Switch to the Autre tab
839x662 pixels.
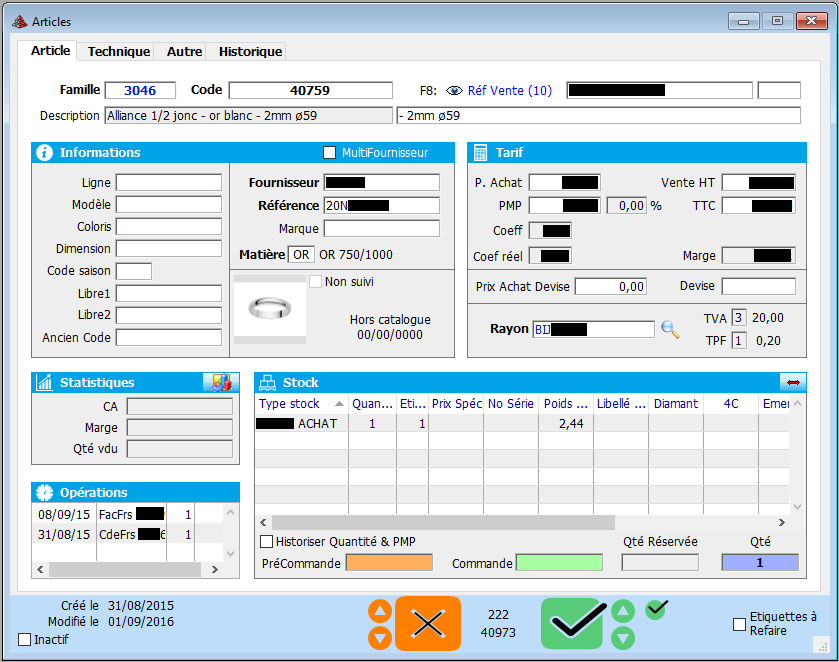point(184,51)
